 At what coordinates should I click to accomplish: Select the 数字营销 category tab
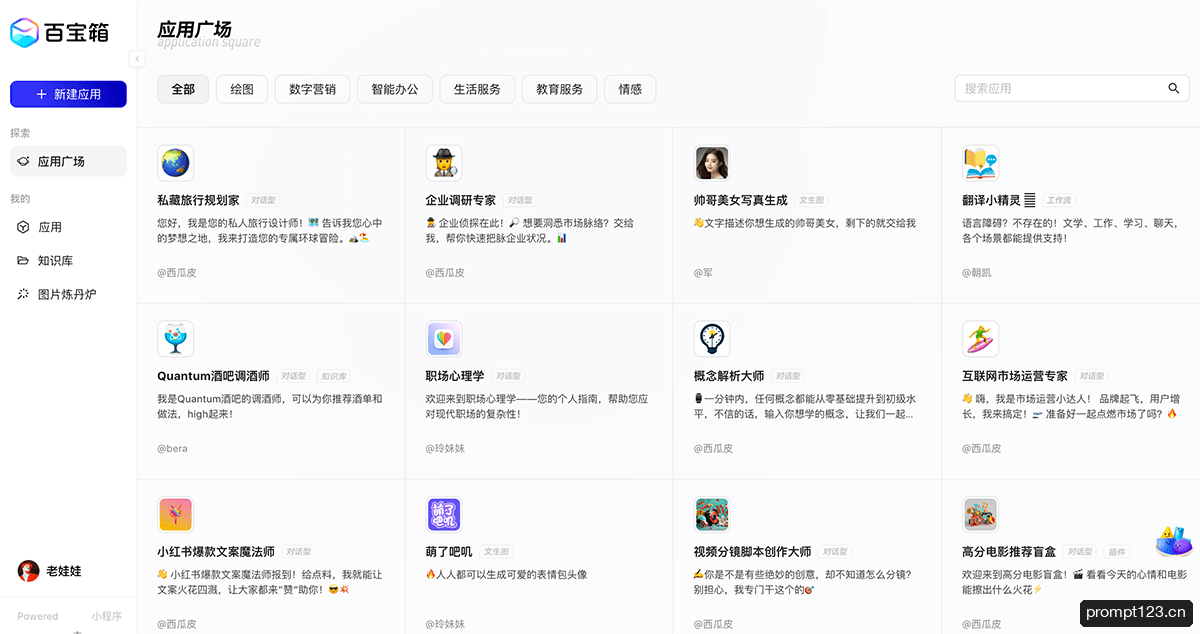(x=312, y=89)
